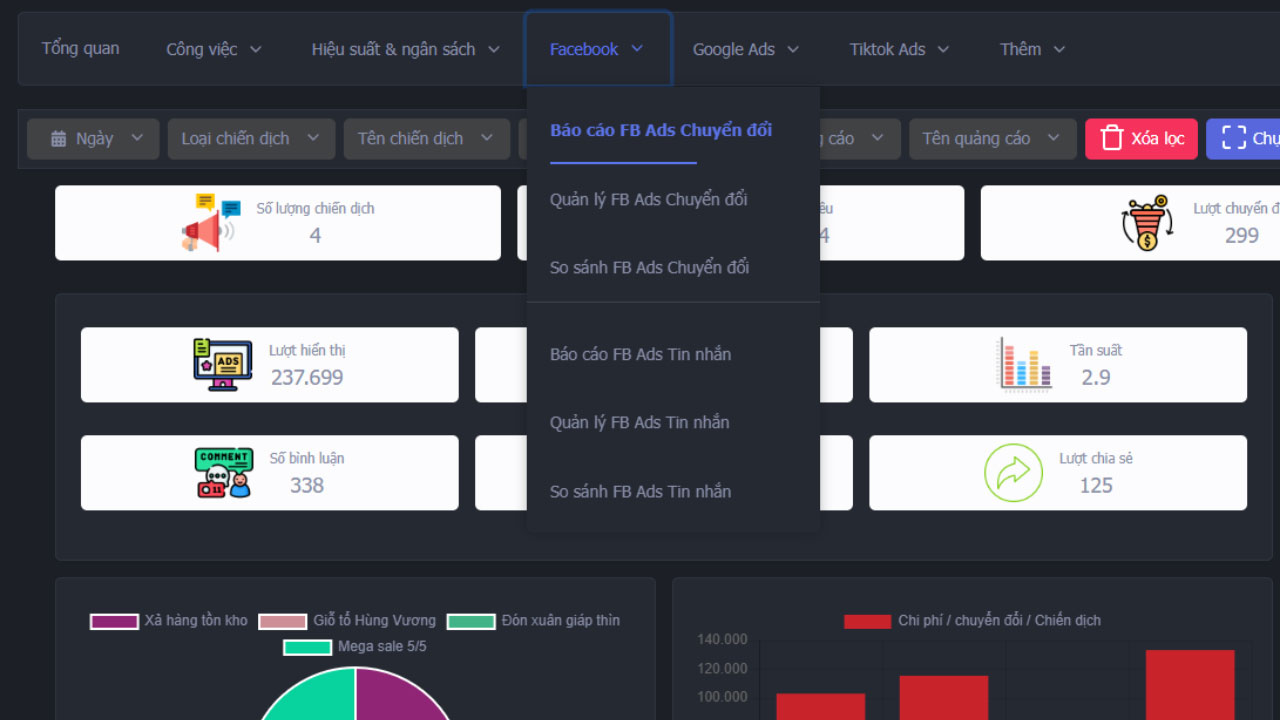Expand Hiệu suất & ngân sách menu

point(405,49)
